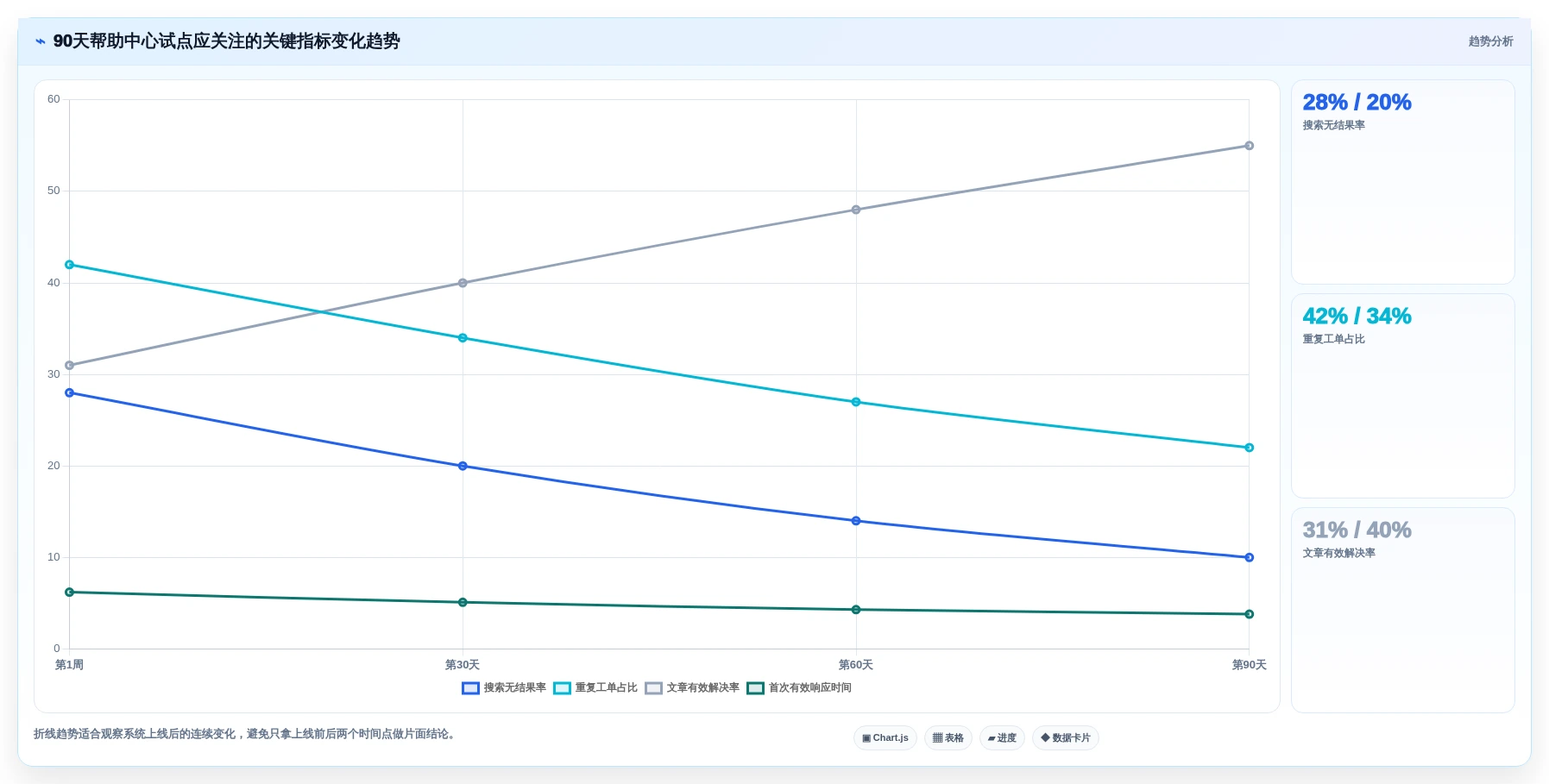Click the Chart.js tag chip
Image resolution: width=1549 pixels, height=784 pixels.
[885, 737]
